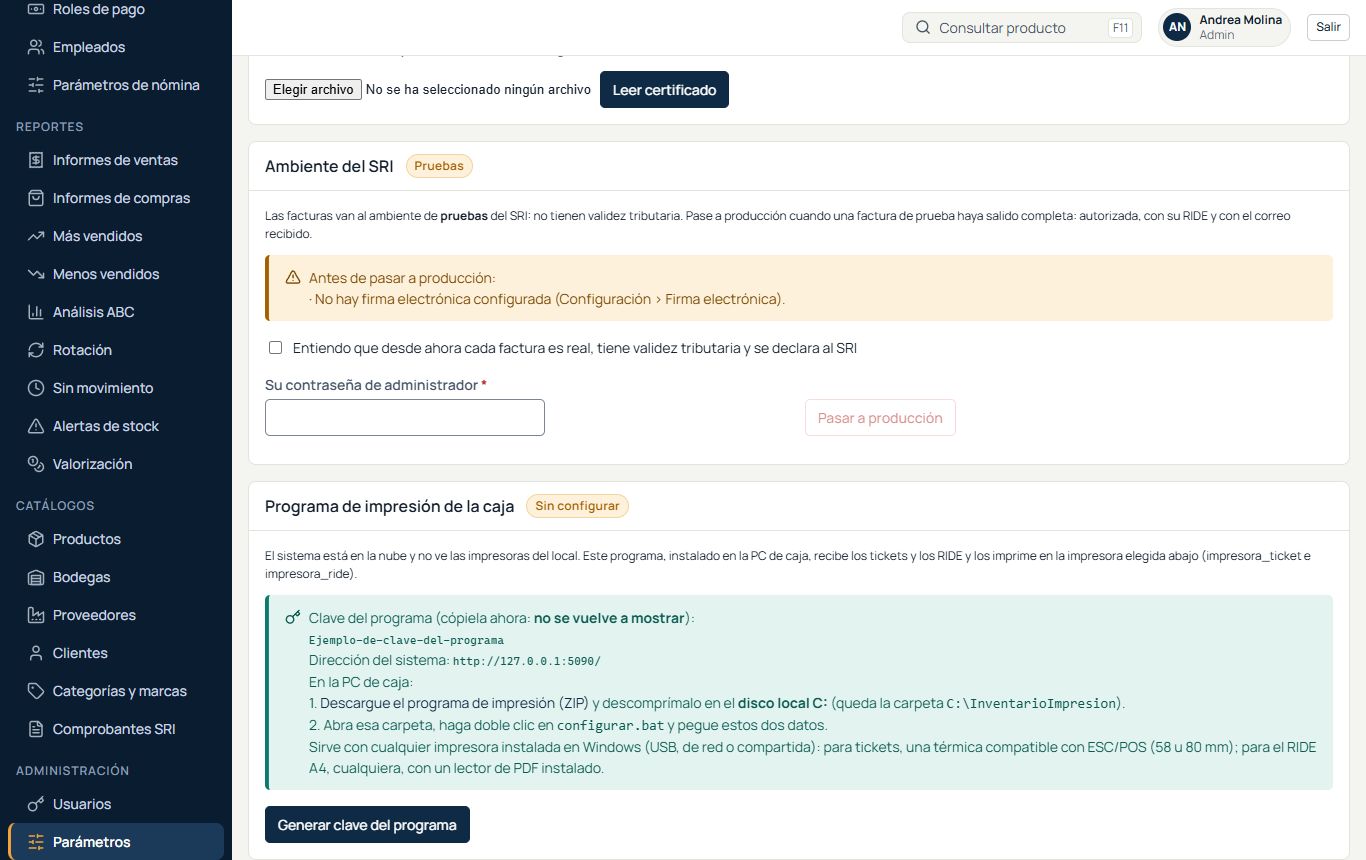Click the http://127.0.0.1:5090/ address text
The height and width of the screenshot is (860, 1366).
click(x=526, y=661)
